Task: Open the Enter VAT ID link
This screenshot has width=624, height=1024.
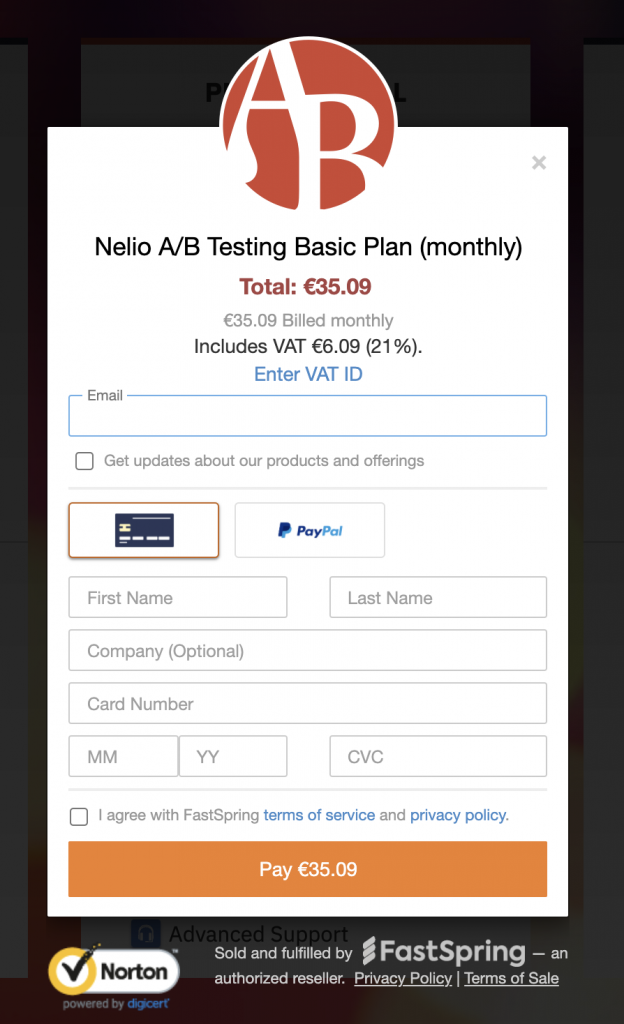Action: tap(308, 374)
